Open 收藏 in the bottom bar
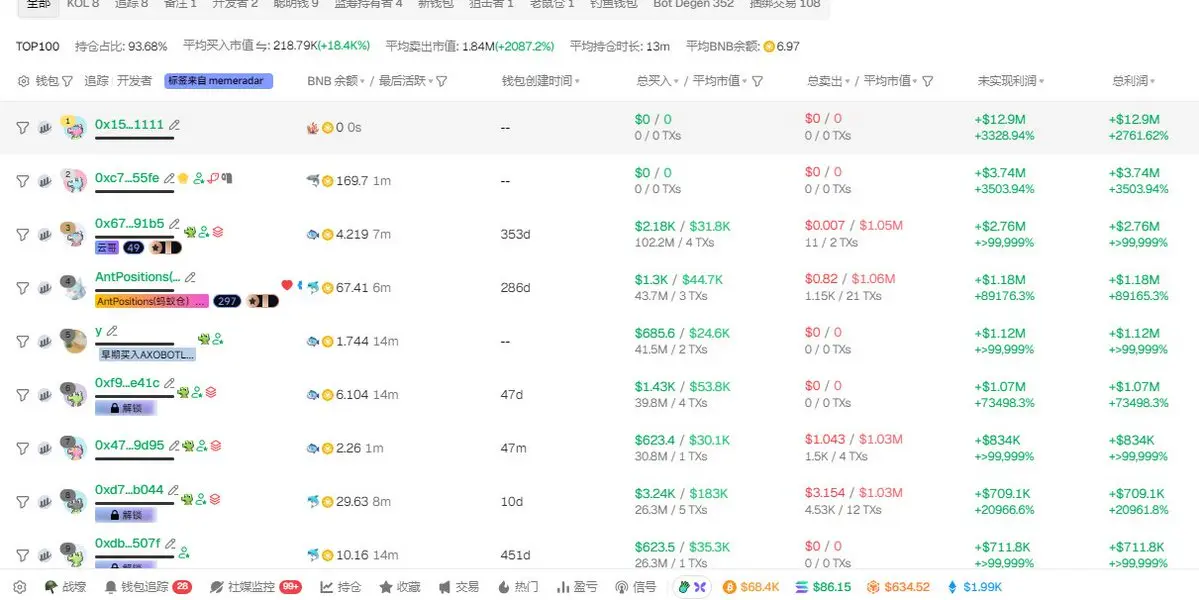 click(400, 587)
